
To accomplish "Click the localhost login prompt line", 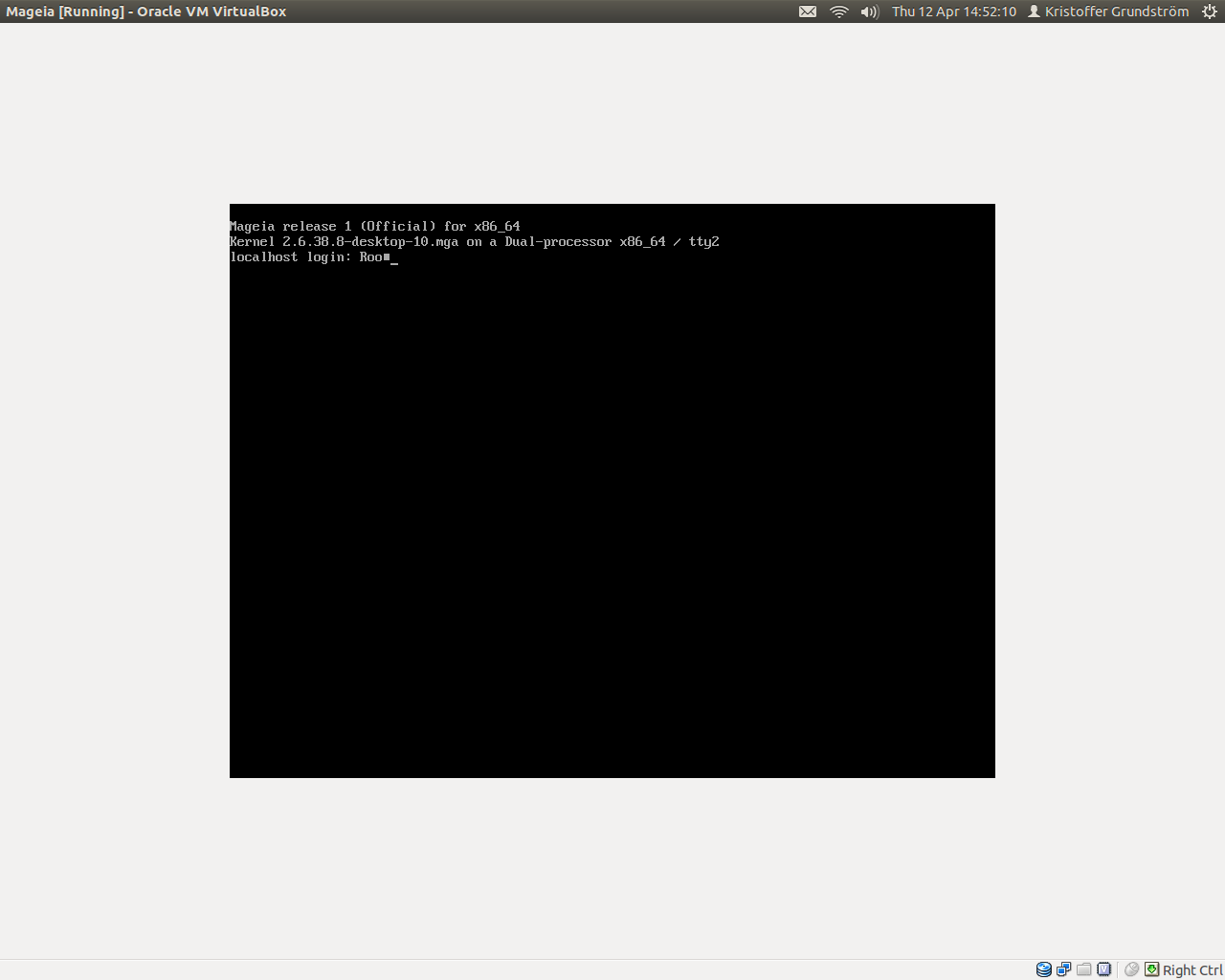I will pyautogui.click(x=314, y=257).
